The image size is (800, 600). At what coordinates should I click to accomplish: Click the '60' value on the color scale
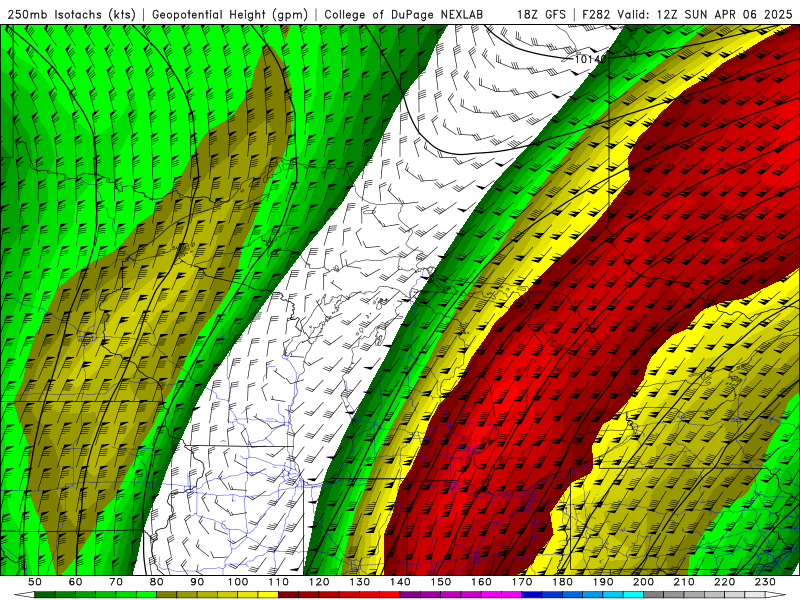[x=75, y=582]
